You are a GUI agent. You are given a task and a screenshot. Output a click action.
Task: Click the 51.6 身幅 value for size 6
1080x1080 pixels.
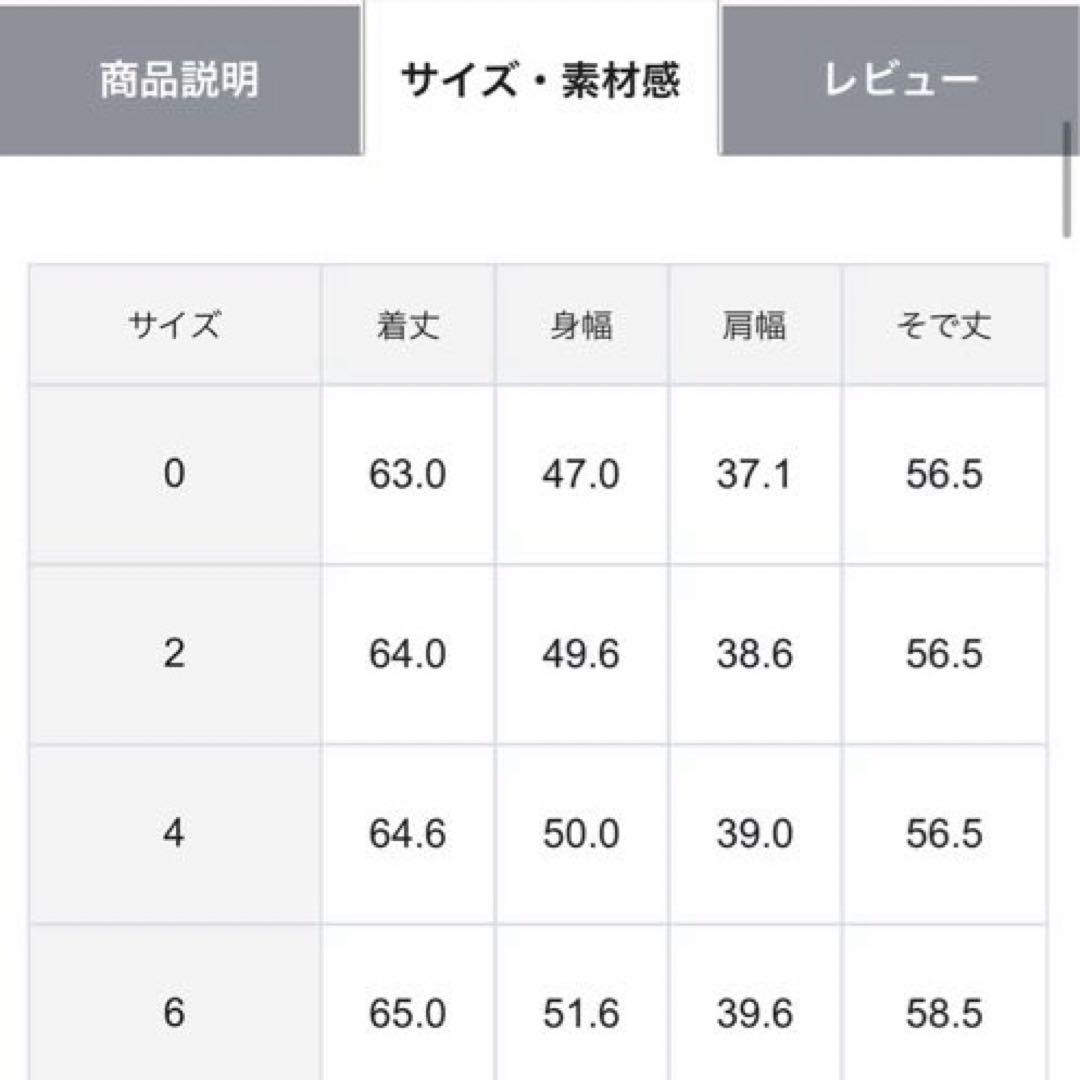pos(582,1012)
